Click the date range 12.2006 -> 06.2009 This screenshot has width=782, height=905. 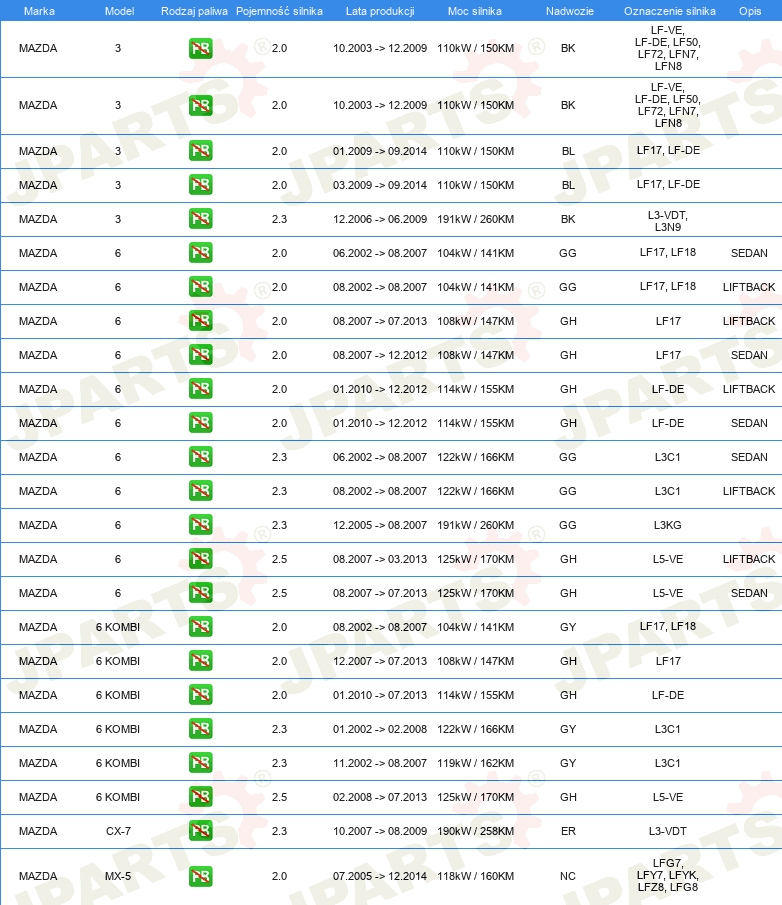(x=380, y=219)
